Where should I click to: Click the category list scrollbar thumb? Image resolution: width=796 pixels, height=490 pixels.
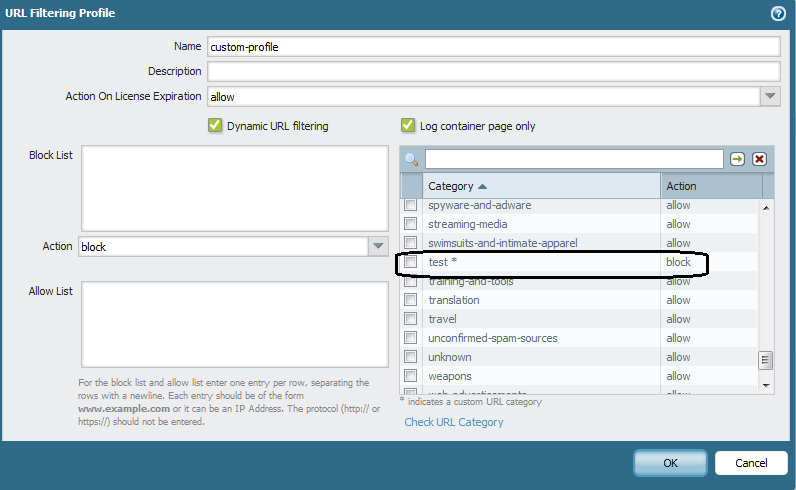point(767,360)
